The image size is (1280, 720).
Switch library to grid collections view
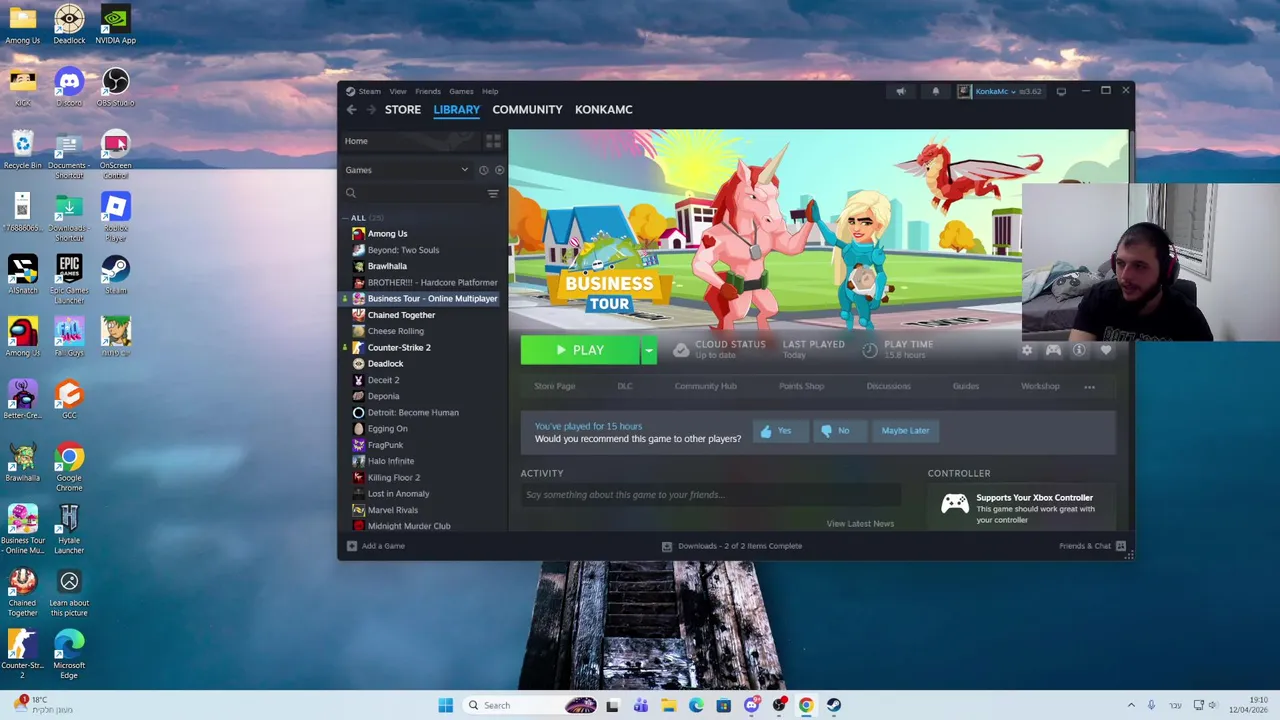pyautogui.click(x=493, y=141)
